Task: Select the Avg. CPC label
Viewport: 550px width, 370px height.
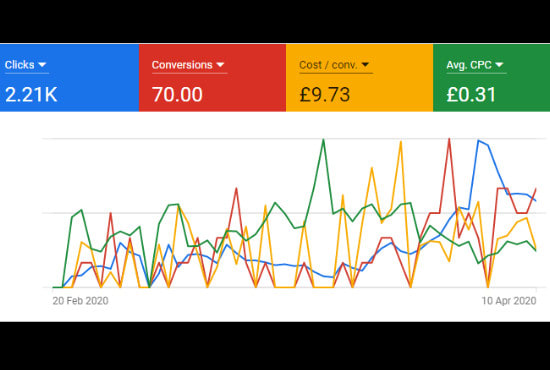Action: coord(469,65)
